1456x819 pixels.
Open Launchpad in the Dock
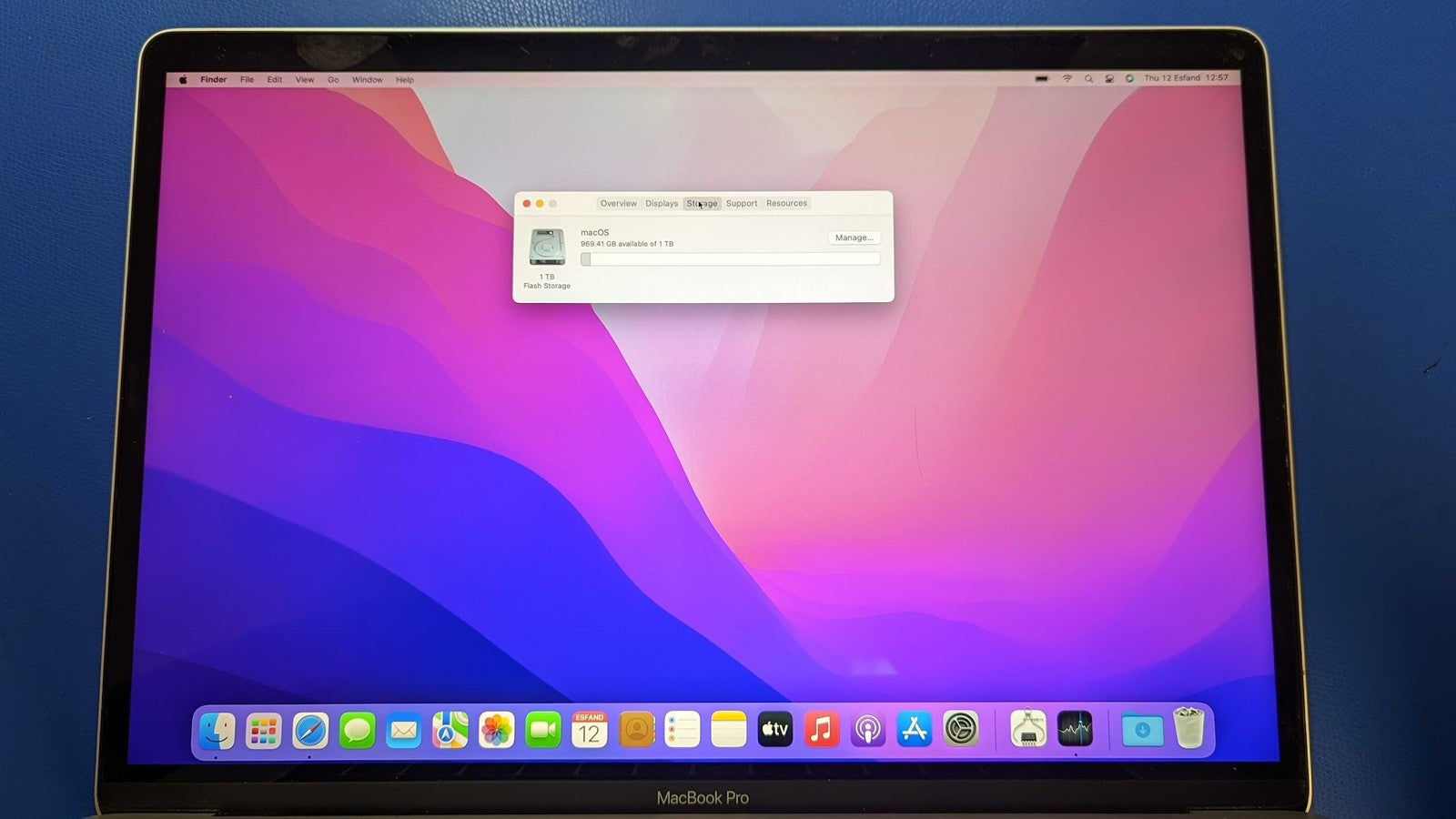click(x=264, y=731)
